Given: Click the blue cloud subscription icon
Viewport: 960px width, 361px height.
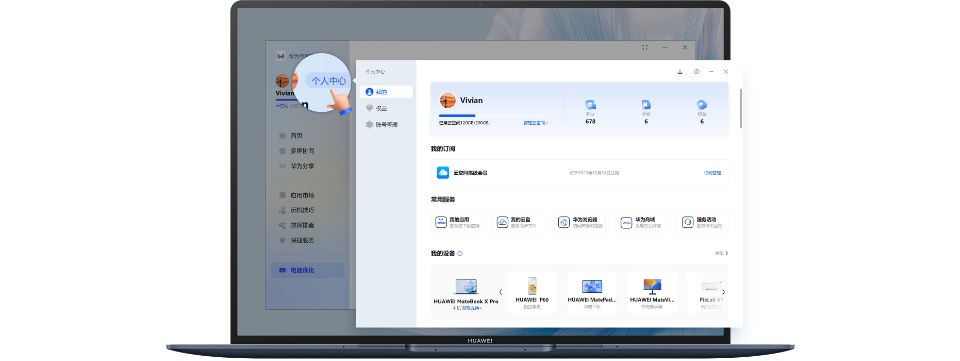Looking at the screenshot, I should (x=443, y=173).
